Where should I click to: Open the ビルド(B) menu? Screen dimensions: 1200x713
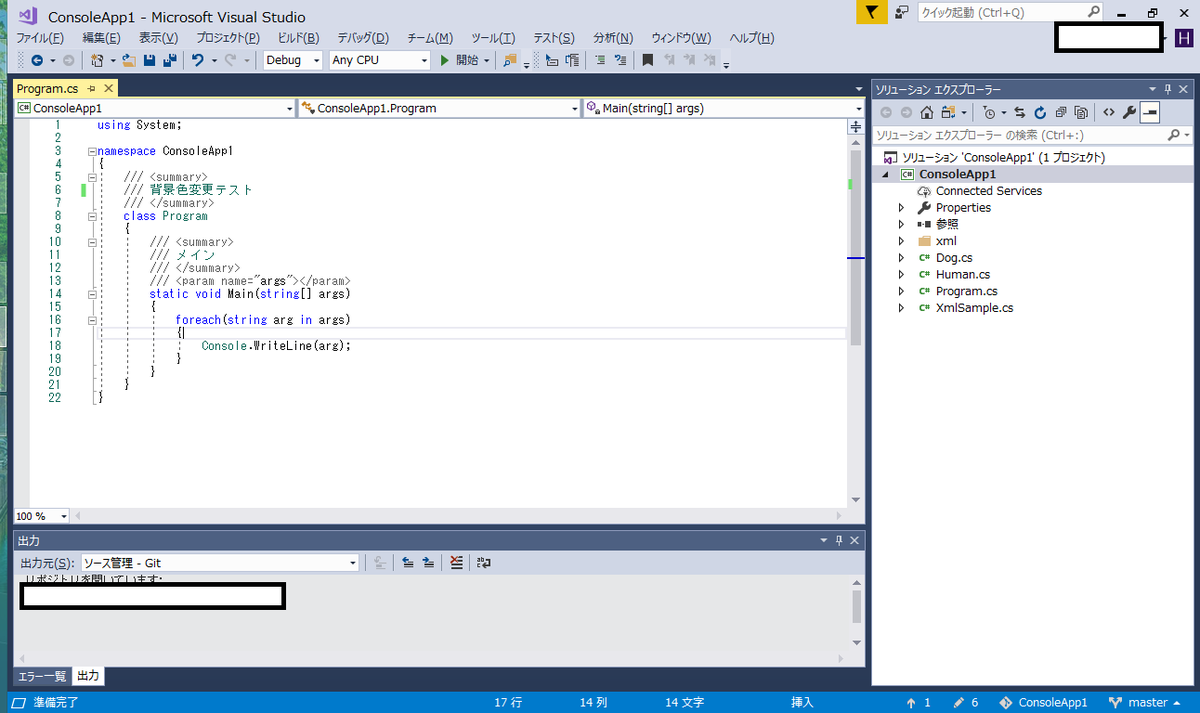point(298,38)
